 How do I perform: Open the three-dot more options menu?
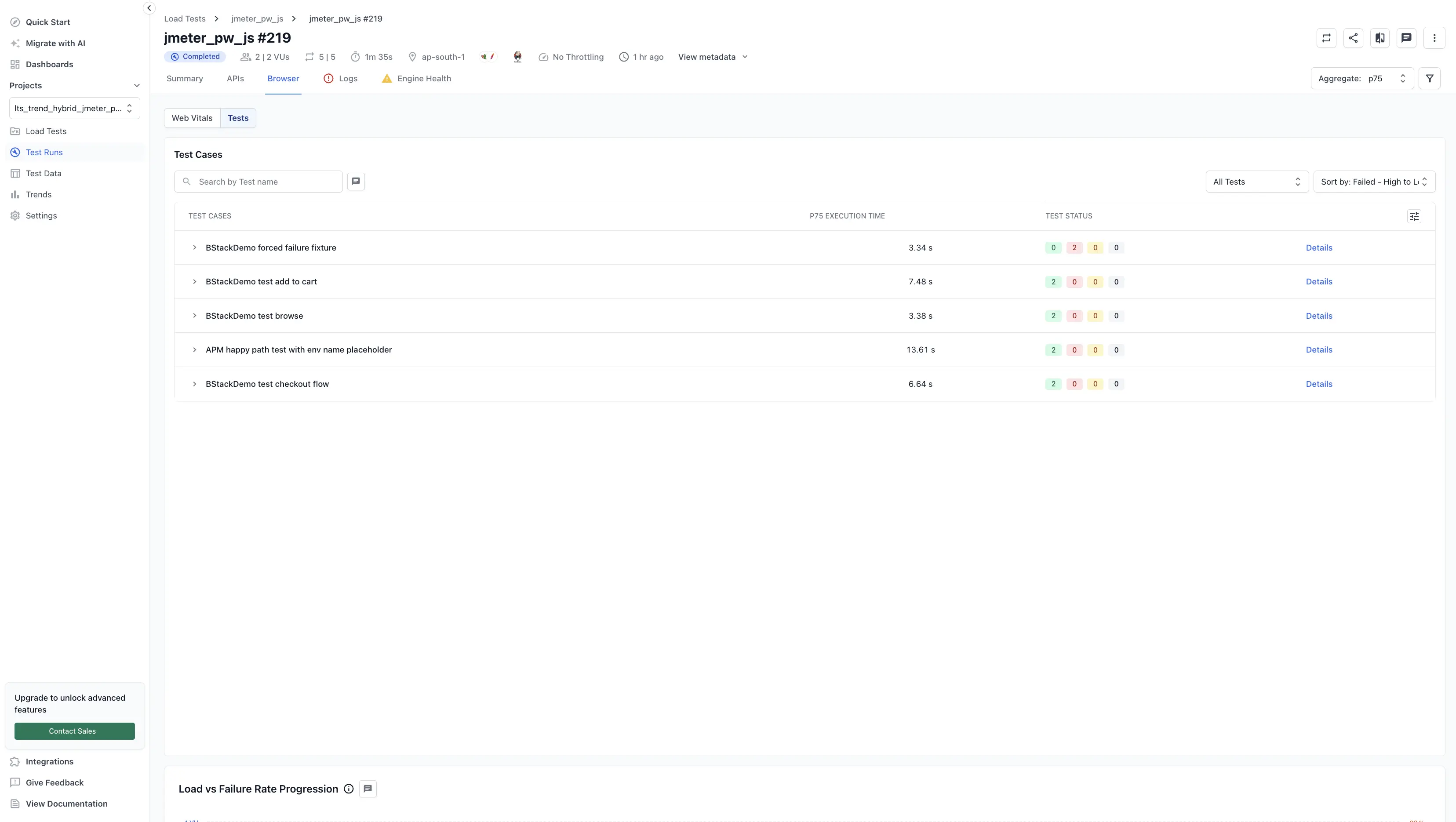[x=1434, y=38]
